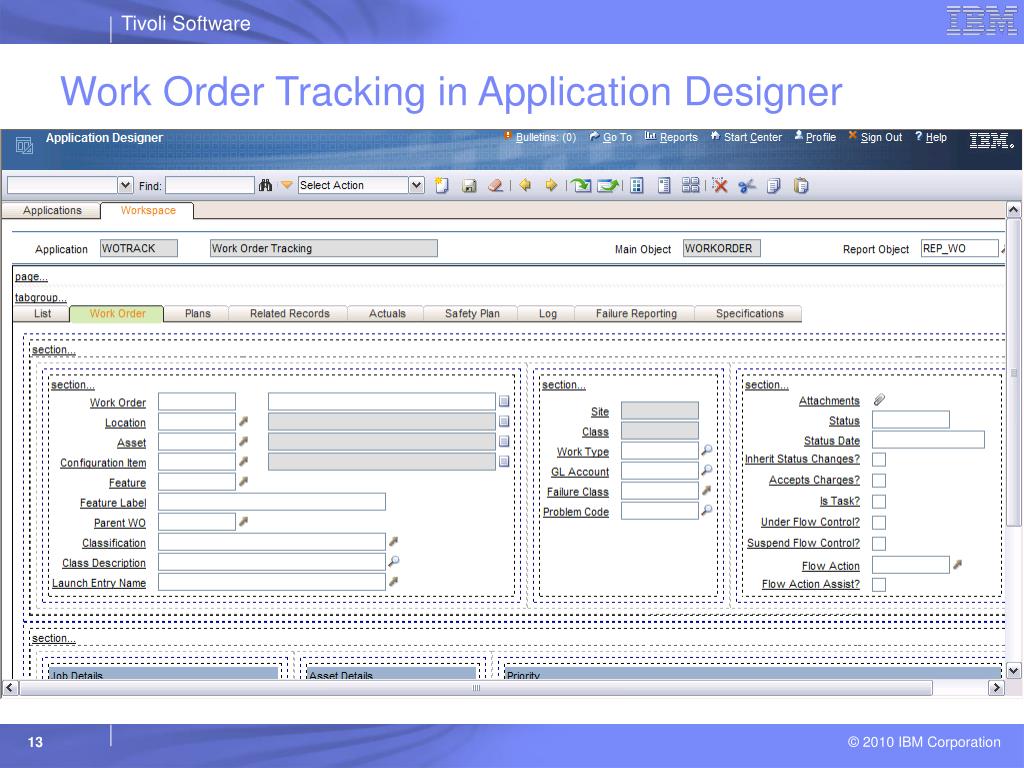Open the Help link
Viewport: 1024px width, 768px height.
pos(936,137)
